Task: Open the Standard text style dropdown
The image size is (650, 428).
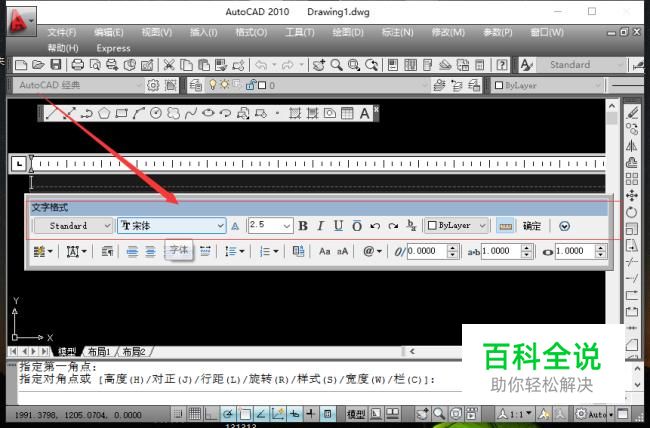Action: (x=107, y=226)
